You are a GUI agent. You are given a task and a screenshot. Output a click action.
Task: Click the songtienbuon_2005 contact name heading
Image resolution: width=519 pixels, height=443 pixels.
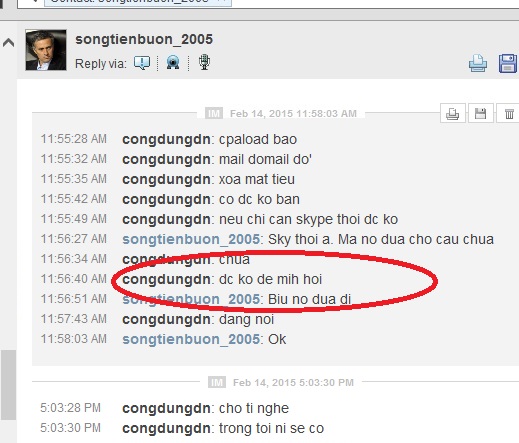[x=144, y=39]
